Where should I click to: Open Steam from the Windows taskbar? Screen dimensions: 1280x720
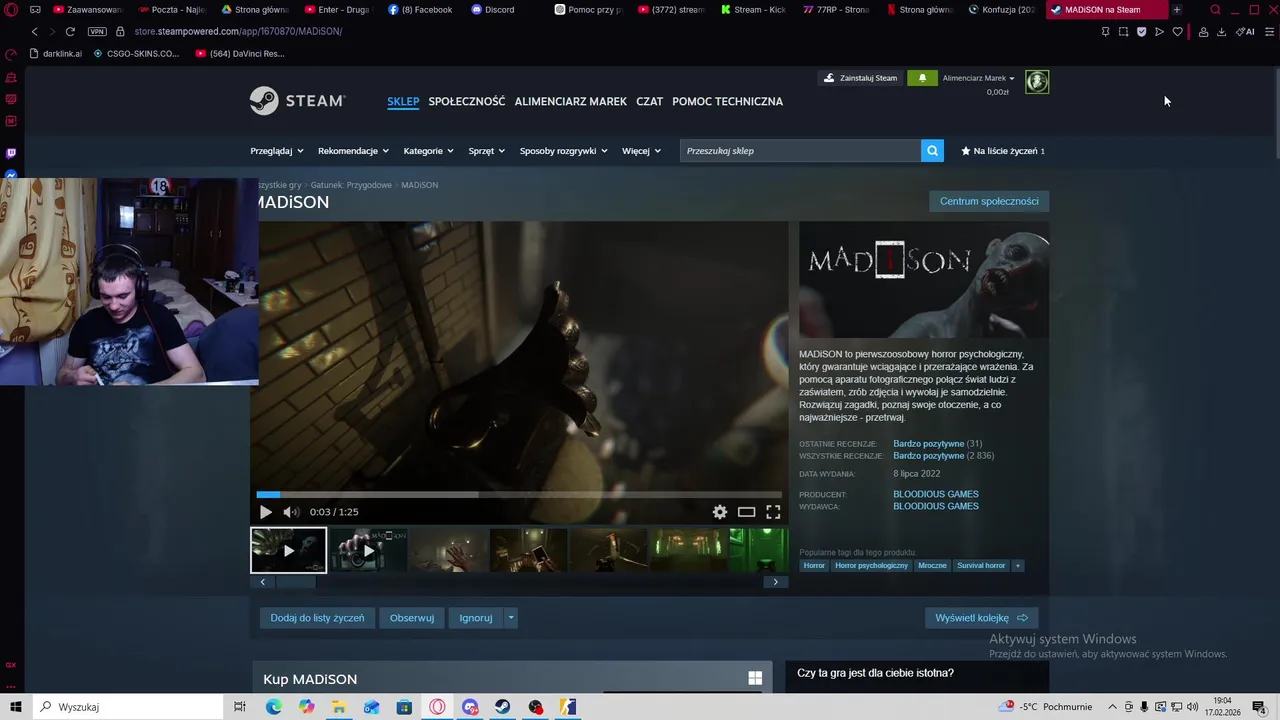(503, 707)
